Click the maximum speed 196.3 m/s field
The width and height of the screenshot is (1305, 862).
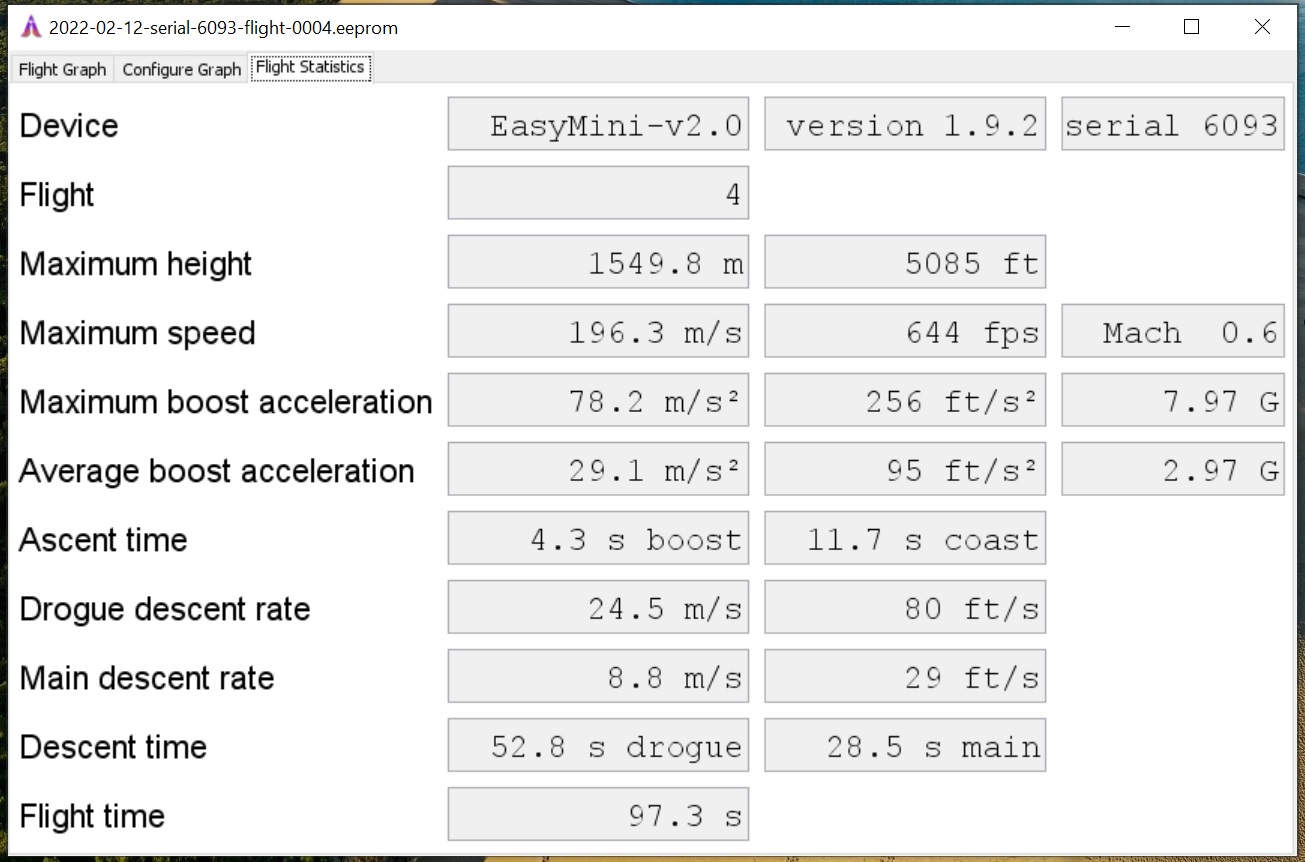(598, 332)
